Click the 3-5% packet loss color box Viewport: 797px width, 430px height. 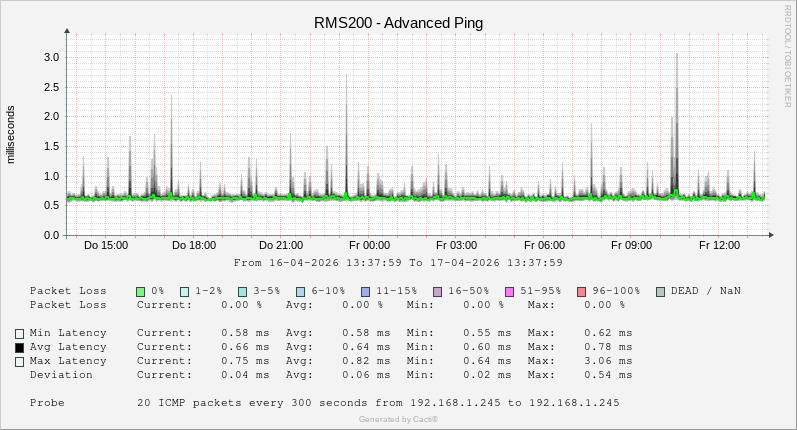(243, 291)
